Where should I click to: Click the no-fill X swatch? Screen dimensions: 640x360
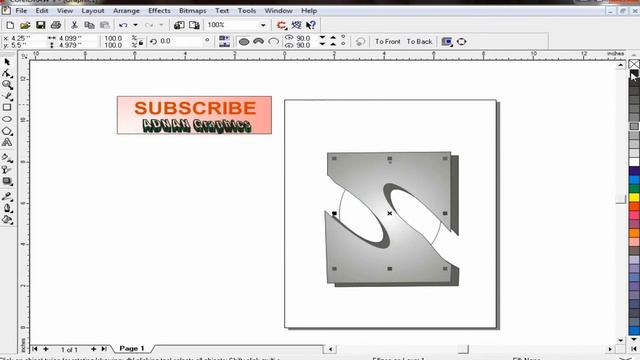coord(634,64)
